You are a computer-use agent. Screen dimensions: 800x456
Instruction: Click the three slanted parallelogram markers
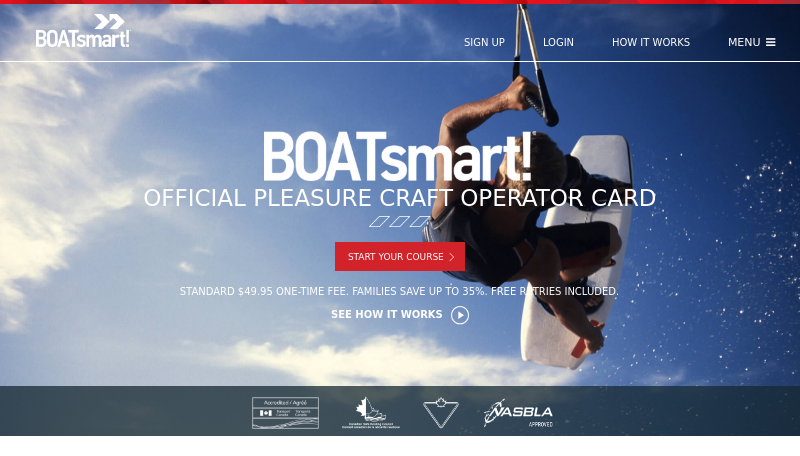click(x=399, y=221)
